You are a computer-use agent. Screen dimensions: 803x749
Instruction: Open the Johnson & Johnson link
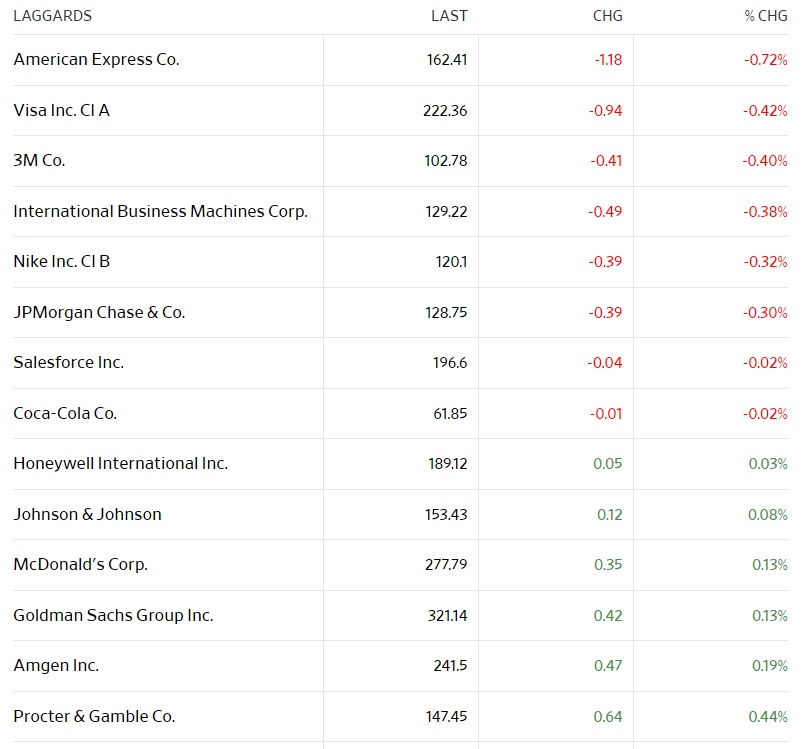tap(88, 514)
